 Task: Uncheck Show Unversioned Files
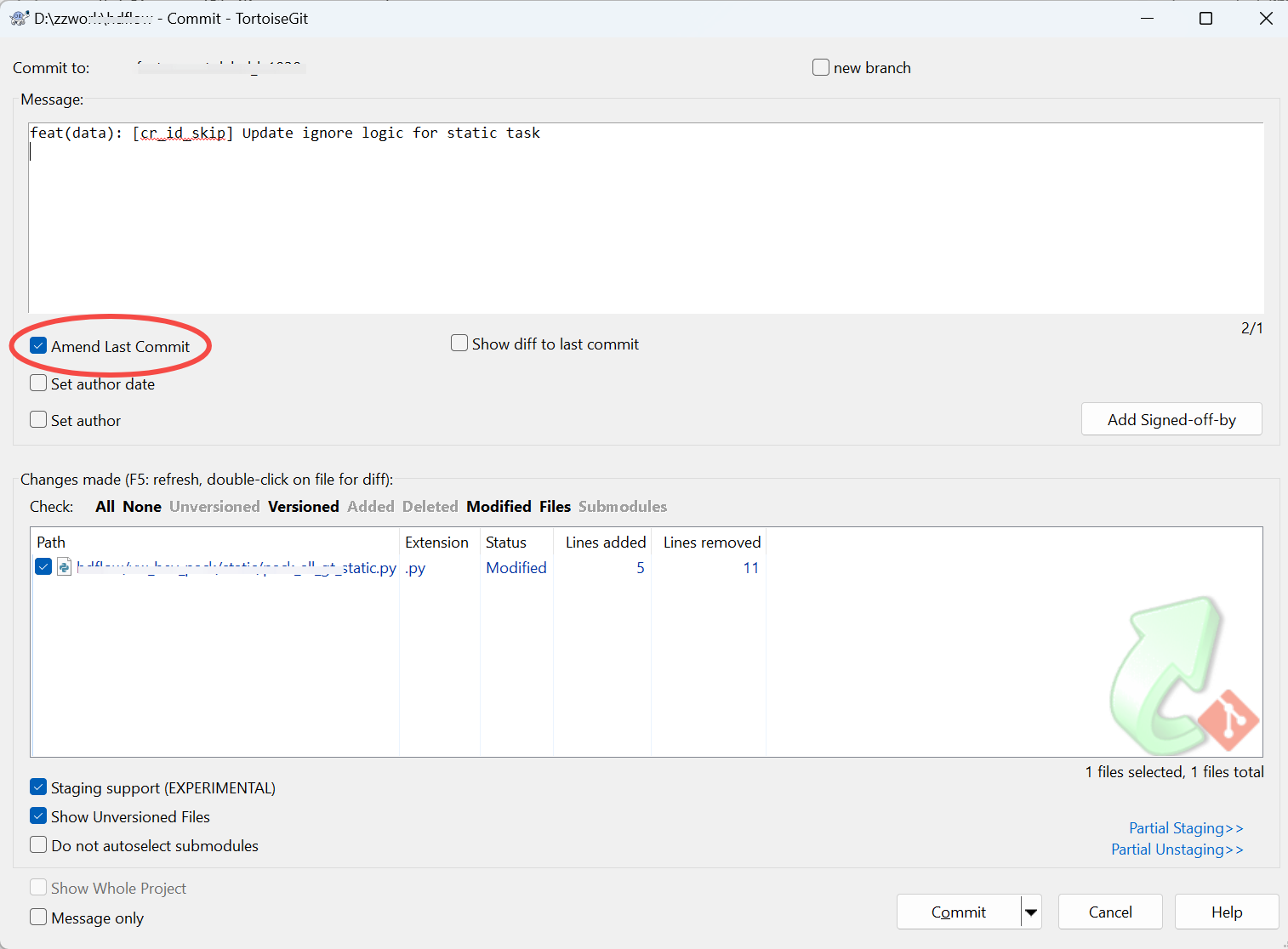coord(38,815)
